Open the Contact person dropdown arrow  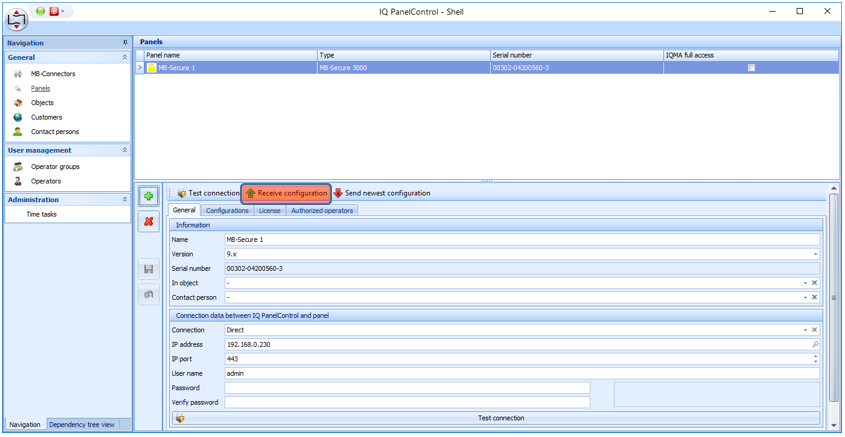(806, 297)
